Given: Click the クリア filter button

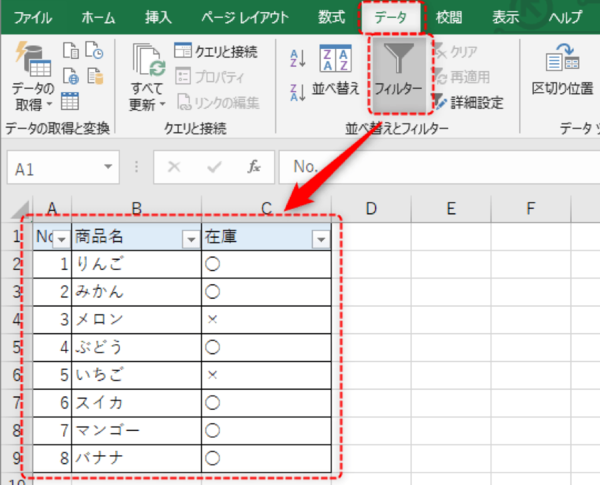Looking at the screenshot, I should (456, 52).
